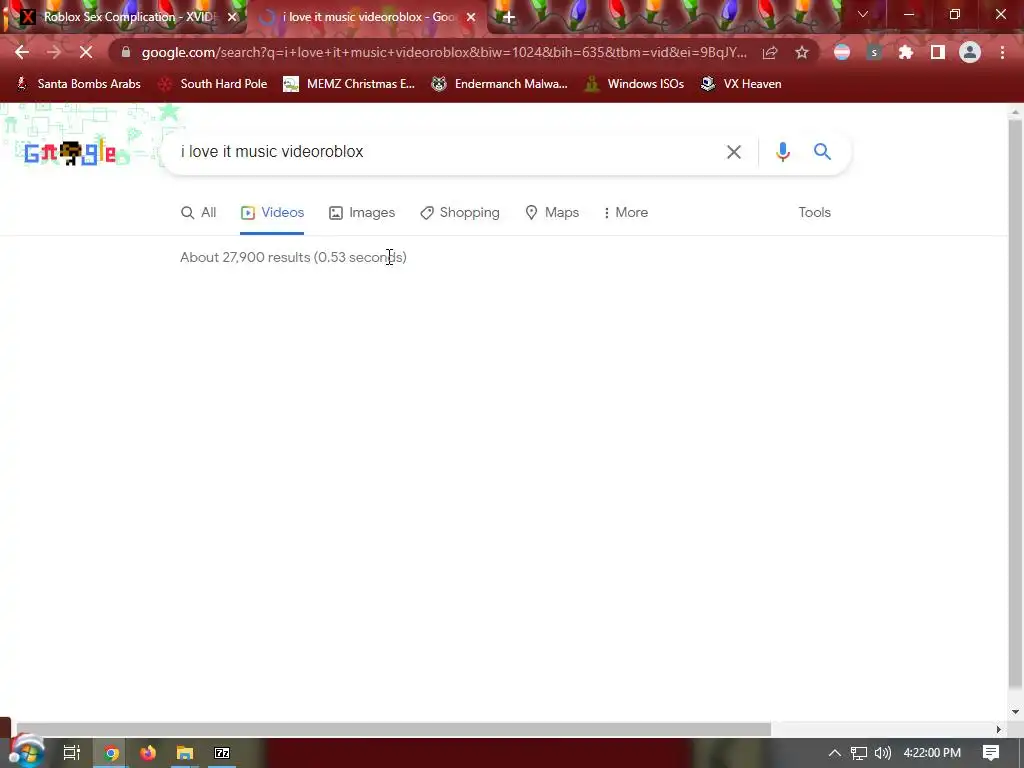
Task: Open the Endermanch Malware bookmark
Action: 500,84
